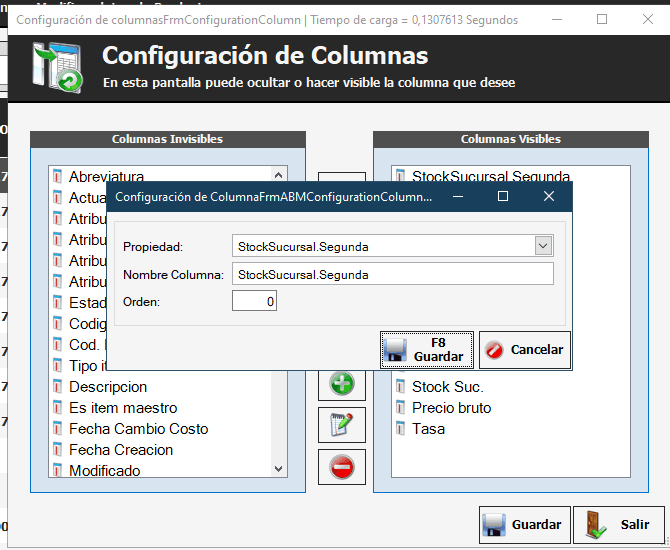Viewport: 670px width, 550px height.
Task: Click the Salir exit button
Action: click(x=617, y=524)
